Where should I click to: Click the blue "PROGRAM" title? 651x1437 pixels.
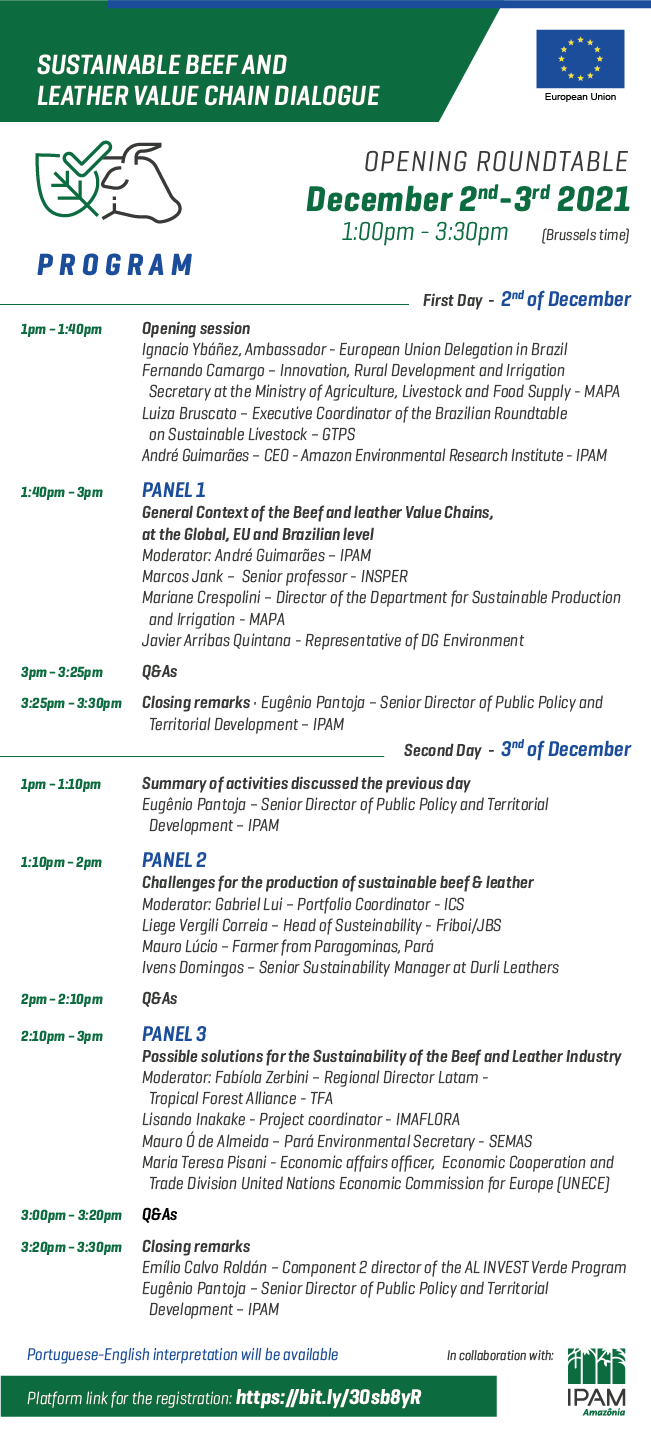115,265
